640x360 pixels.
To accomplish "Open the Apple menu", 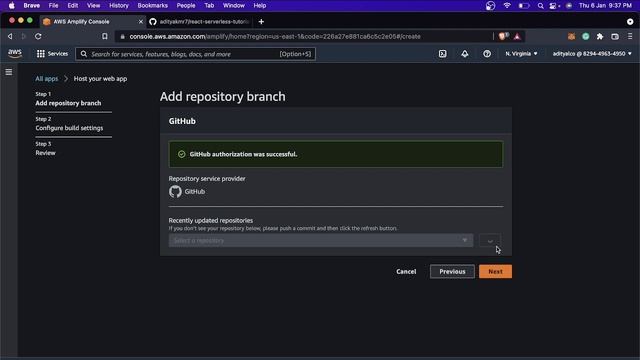I will (11, 6).
